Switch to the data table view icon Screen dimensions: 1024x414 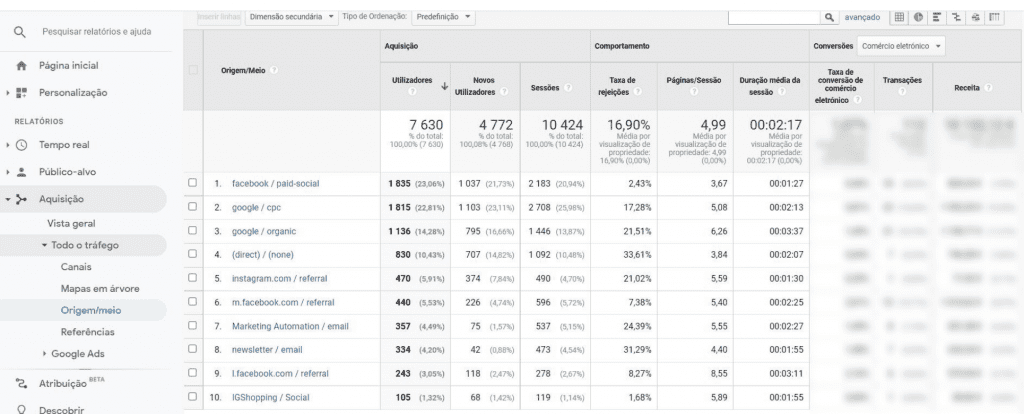click(899, 18)
